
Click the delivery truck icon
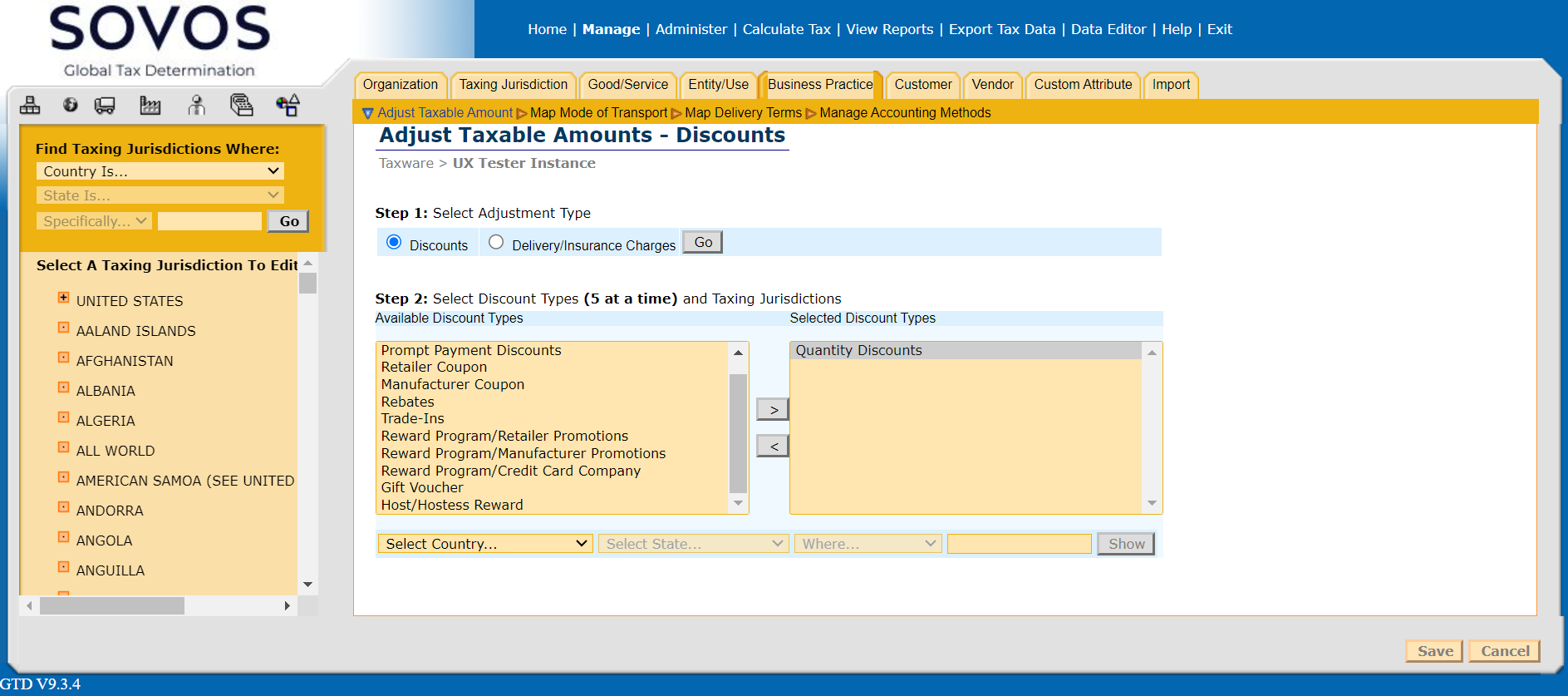105,105
